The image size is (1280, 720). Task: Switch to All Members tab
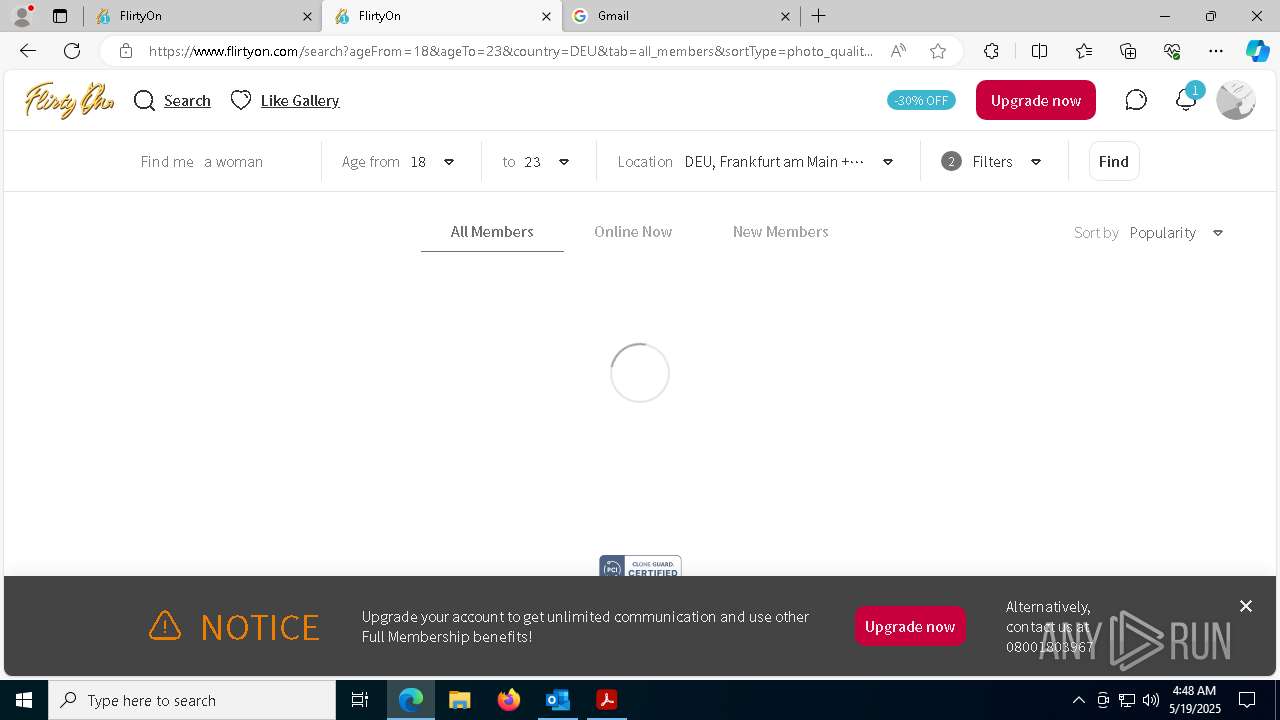pyautogui.click(x=492, y=231)
